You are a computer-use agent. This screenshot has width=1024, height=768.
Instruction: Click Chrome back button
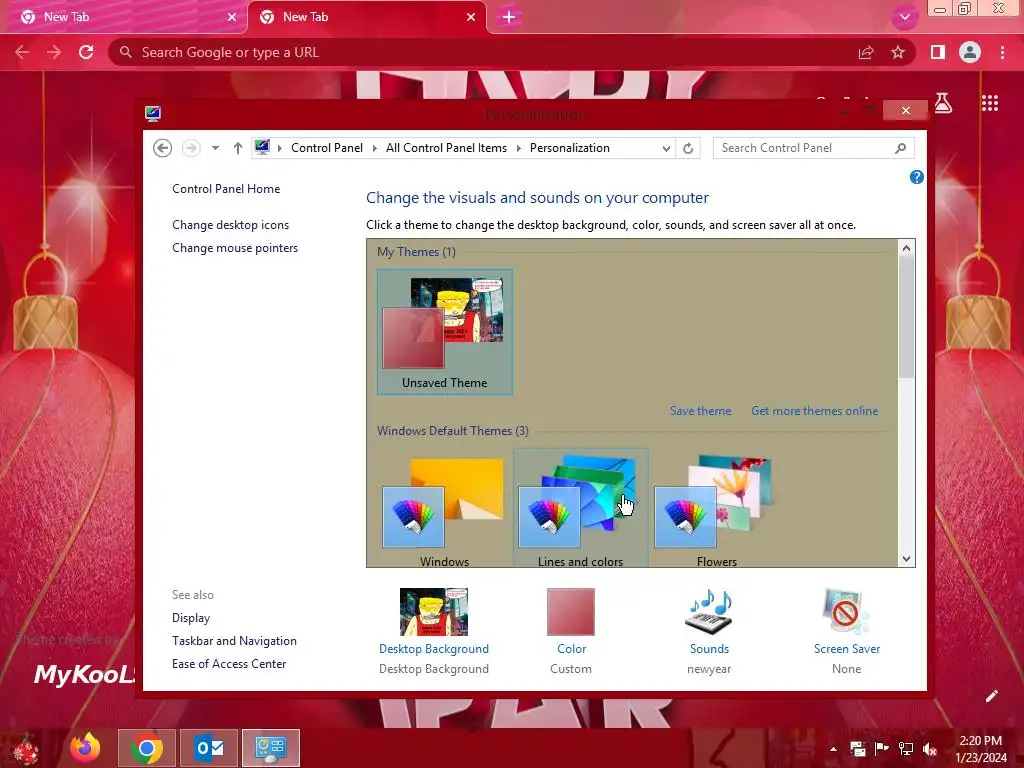pos(22,52)
